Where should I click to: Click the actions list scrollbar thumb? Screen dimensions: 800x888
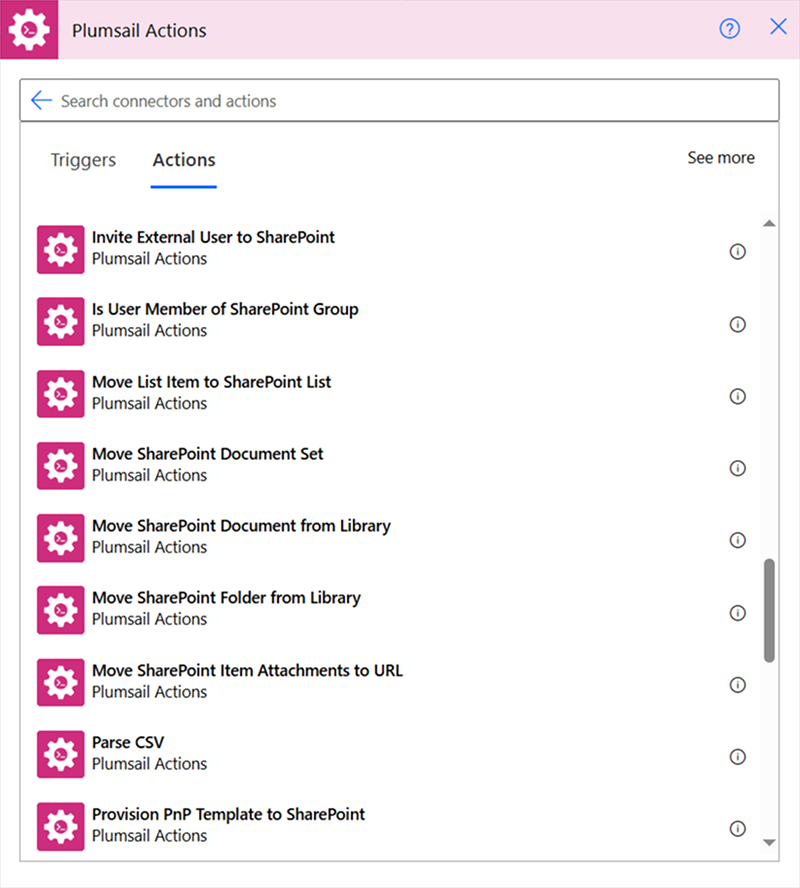(769, 610)
